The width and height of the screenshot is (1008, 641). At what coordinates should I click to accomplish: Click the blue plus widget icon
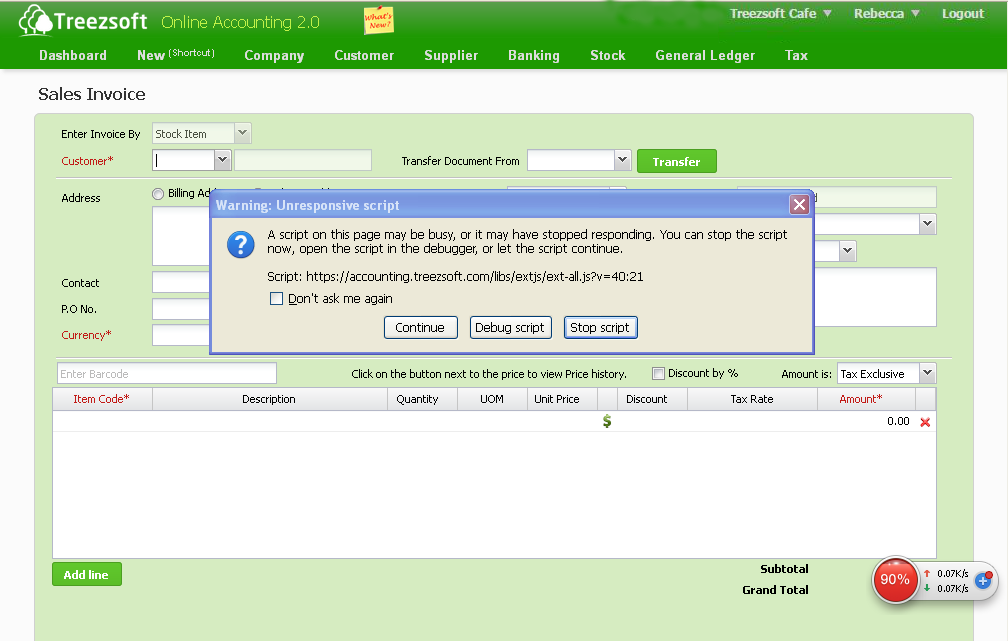[983, 581]
